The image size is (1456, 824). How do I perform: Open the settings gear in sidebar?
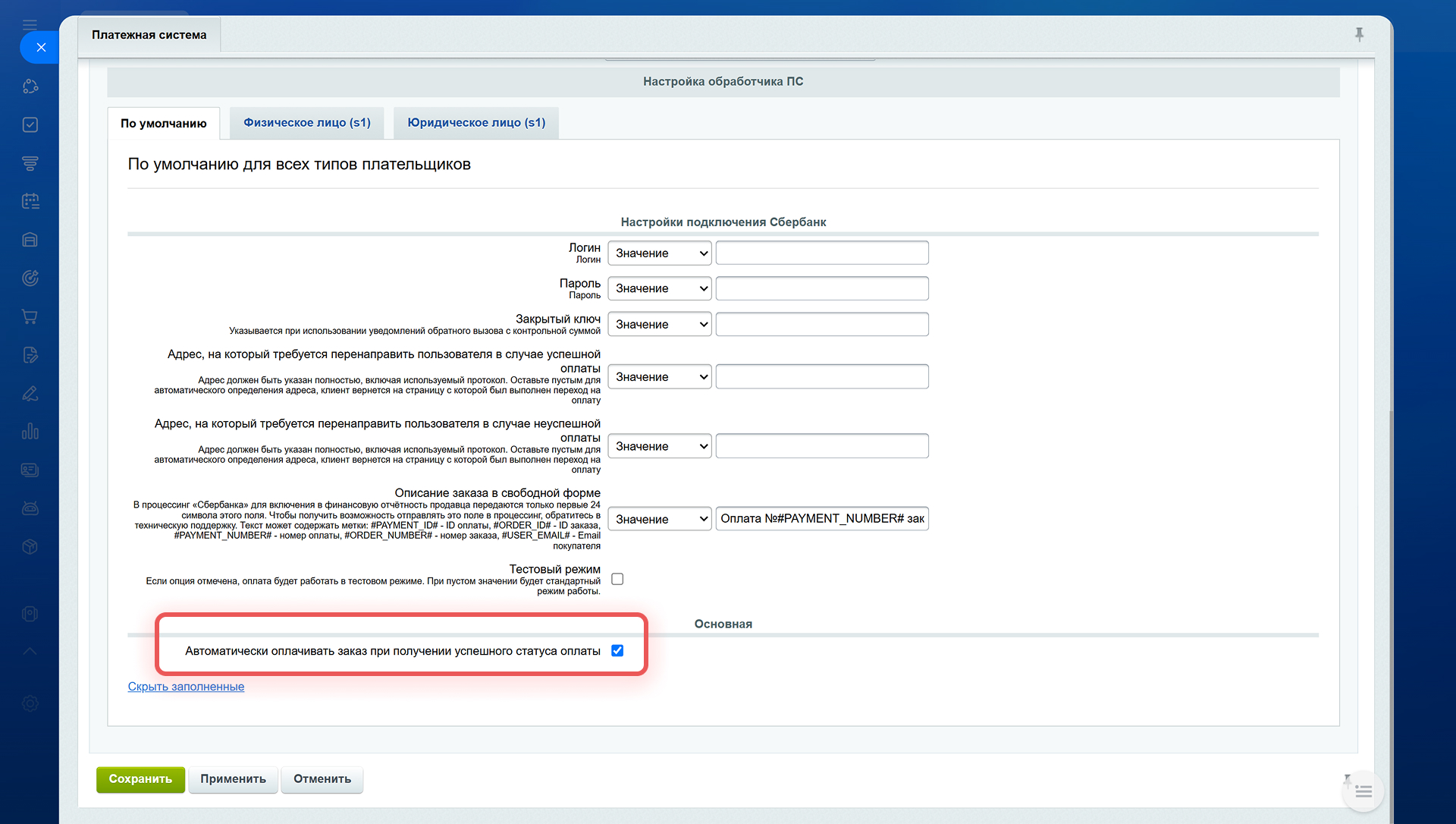[x=30, y=703]
